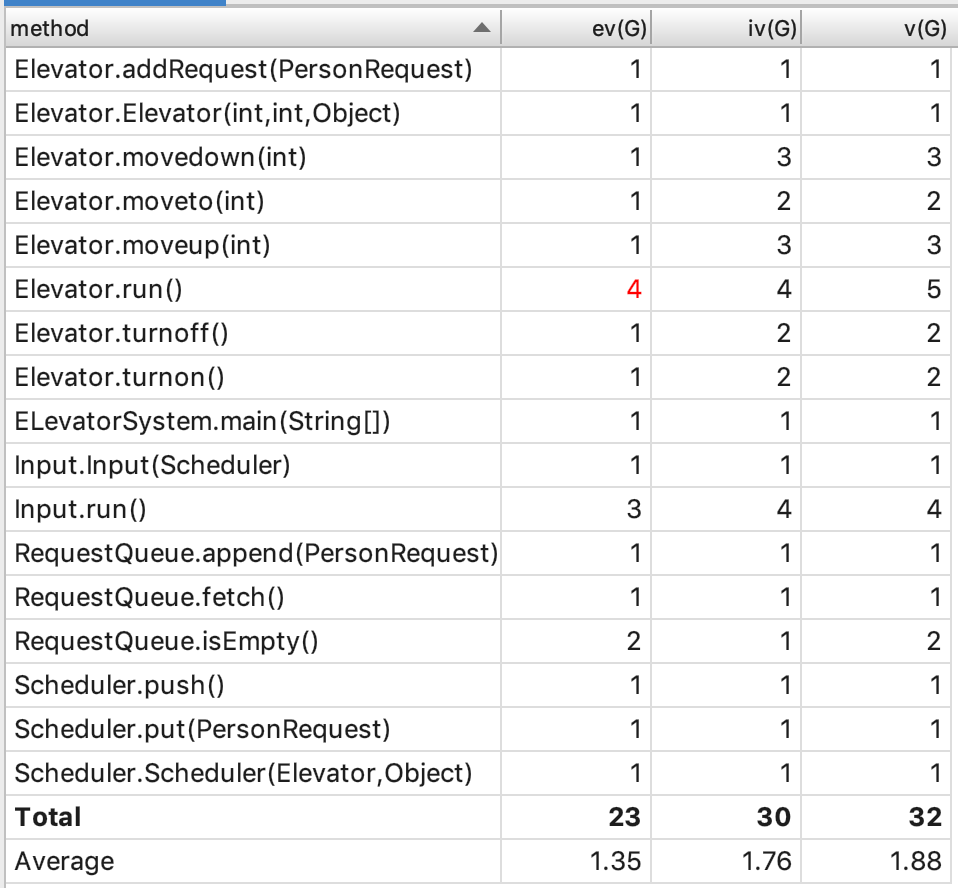
Task: Select the Input.run() method row
Action: 81,510
